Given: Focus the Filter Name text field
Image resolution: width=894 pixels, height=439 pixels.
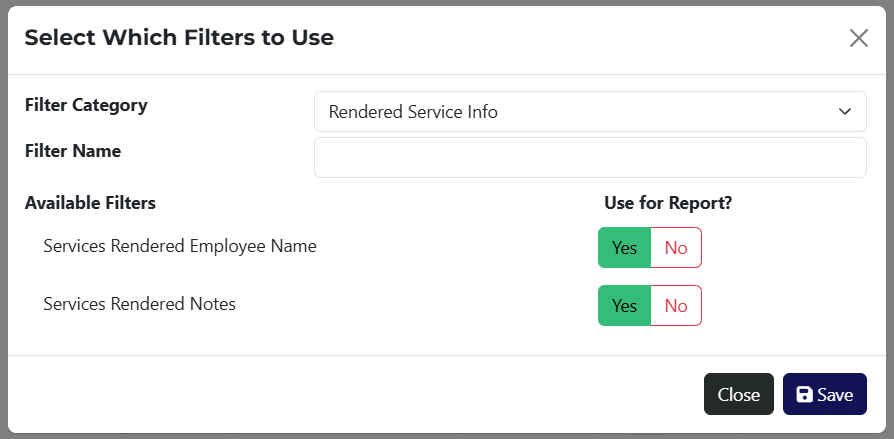Looking at the screenshot, I should [x=589, y=158].
